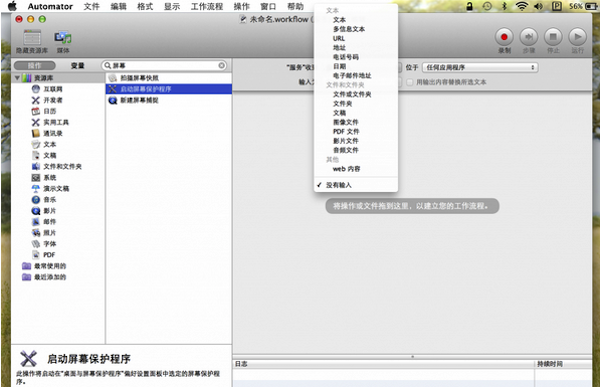Screen dimensions: 600x387
Task: Switch to the 变量 tab
Action: pos(78,65)
